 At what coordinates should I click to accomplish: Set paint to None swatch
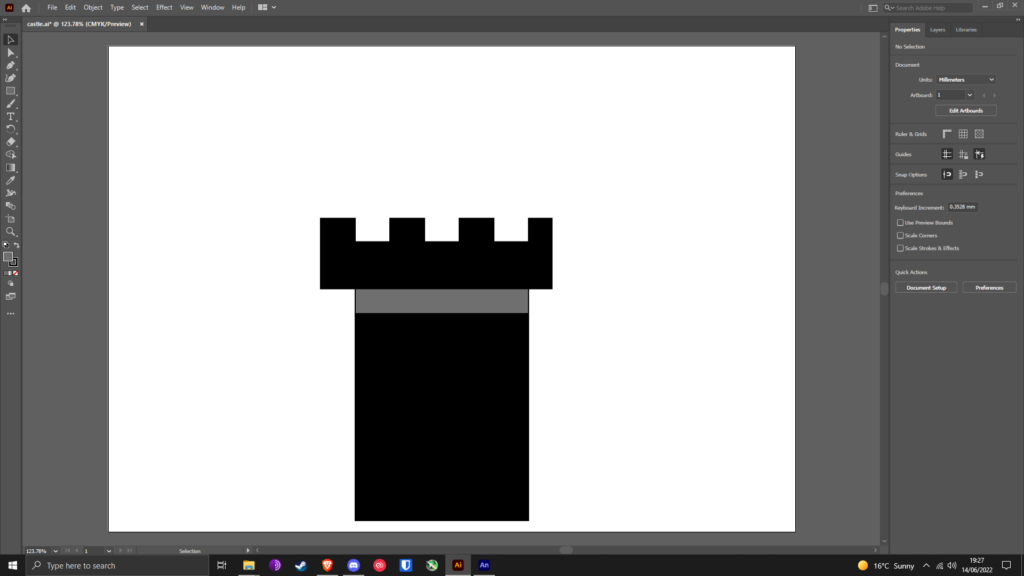coord(16,273)
